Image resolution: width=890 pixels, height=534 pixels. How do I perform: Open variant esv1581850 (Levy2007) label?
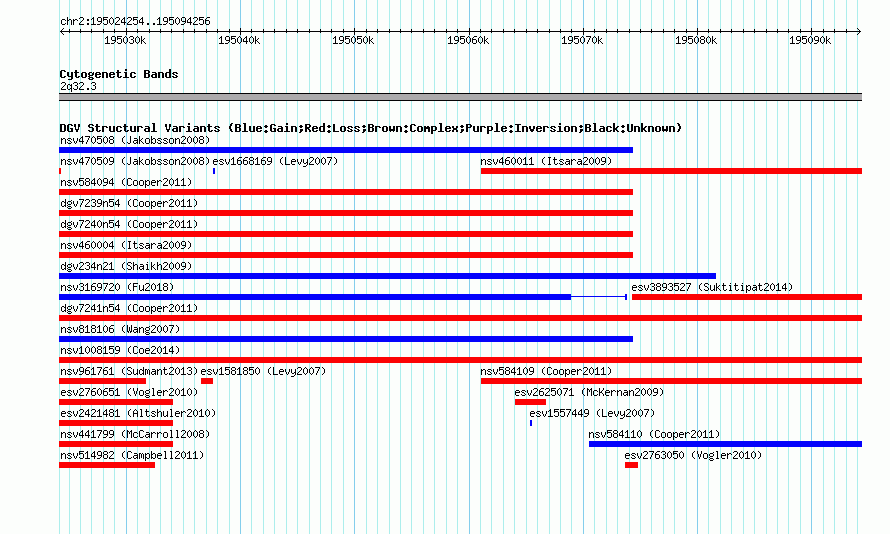(263, 371)
